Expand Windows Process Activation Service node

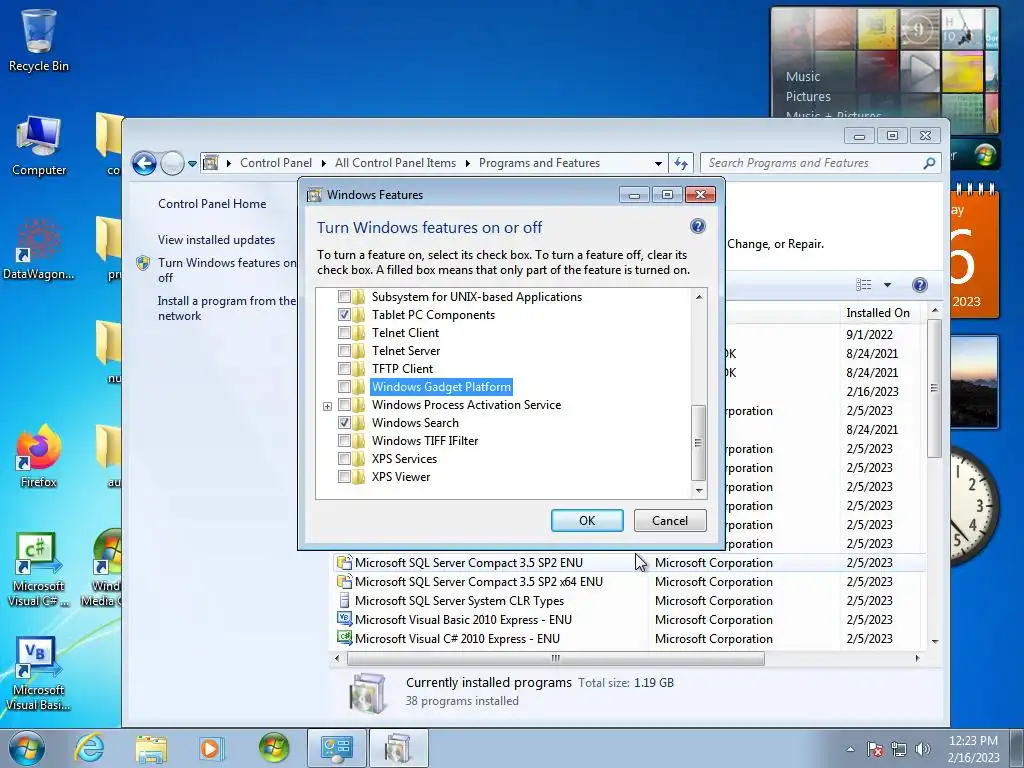(x=327, y=406)
